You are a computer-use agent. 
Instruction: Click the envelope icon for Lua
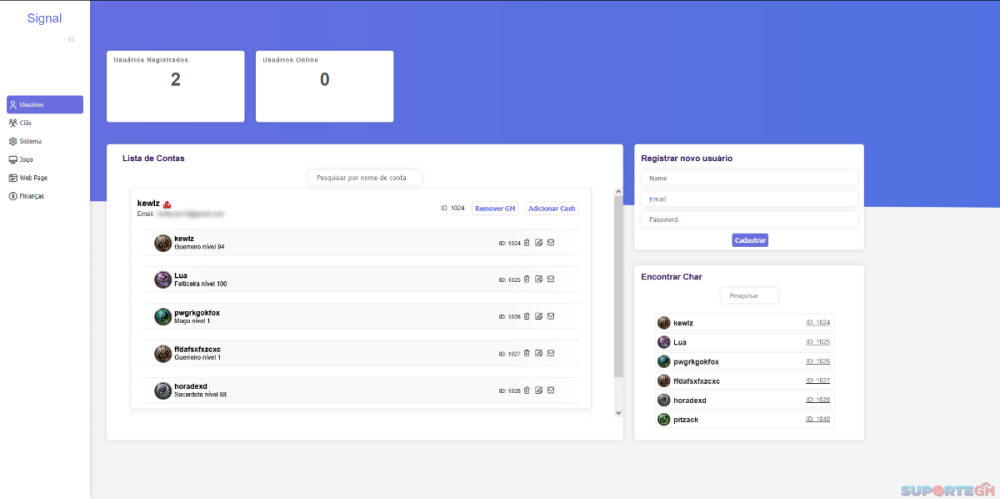(x=550, y=280)
